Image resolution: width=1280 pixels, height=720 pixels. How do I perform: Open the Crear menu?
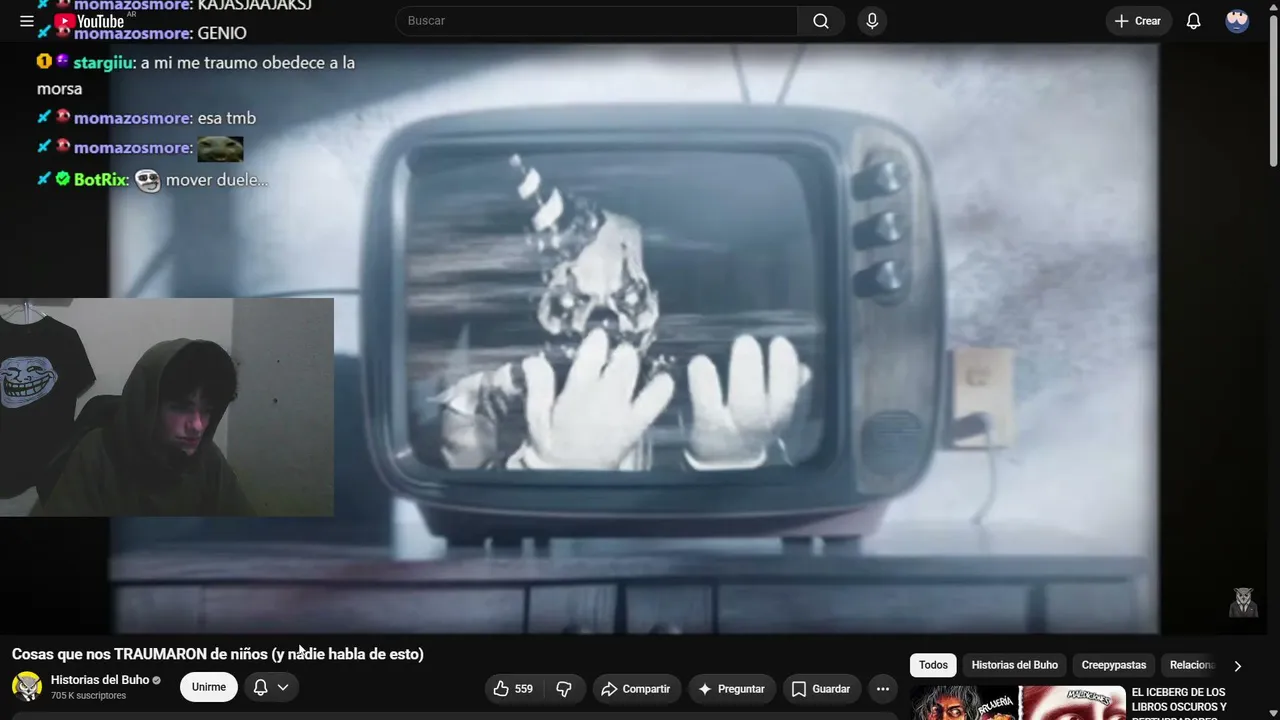tap(1138, 21)
